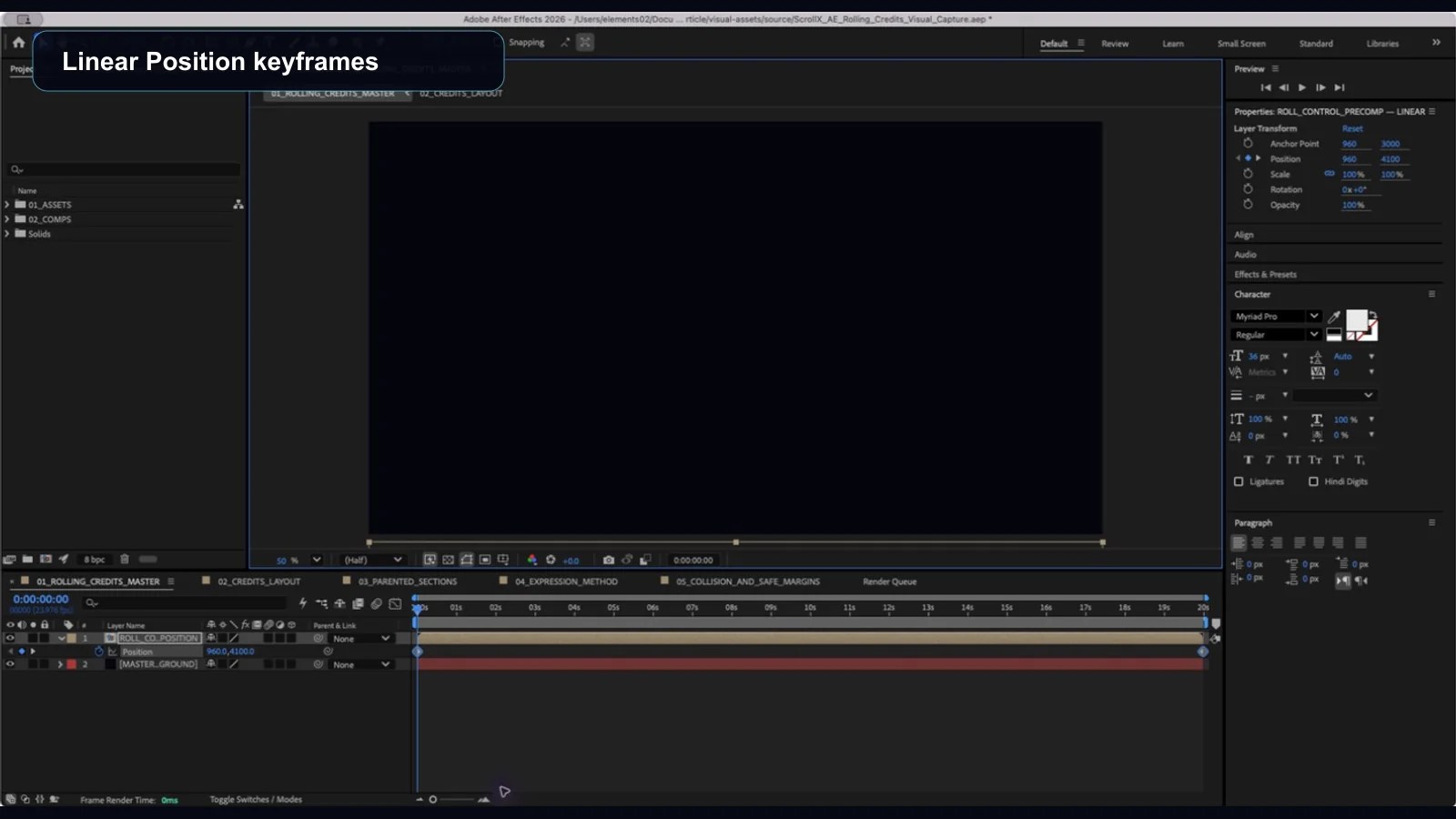1456x819 pixels.
Task: Switch to the Review workspace
Action: point(1115,44)
